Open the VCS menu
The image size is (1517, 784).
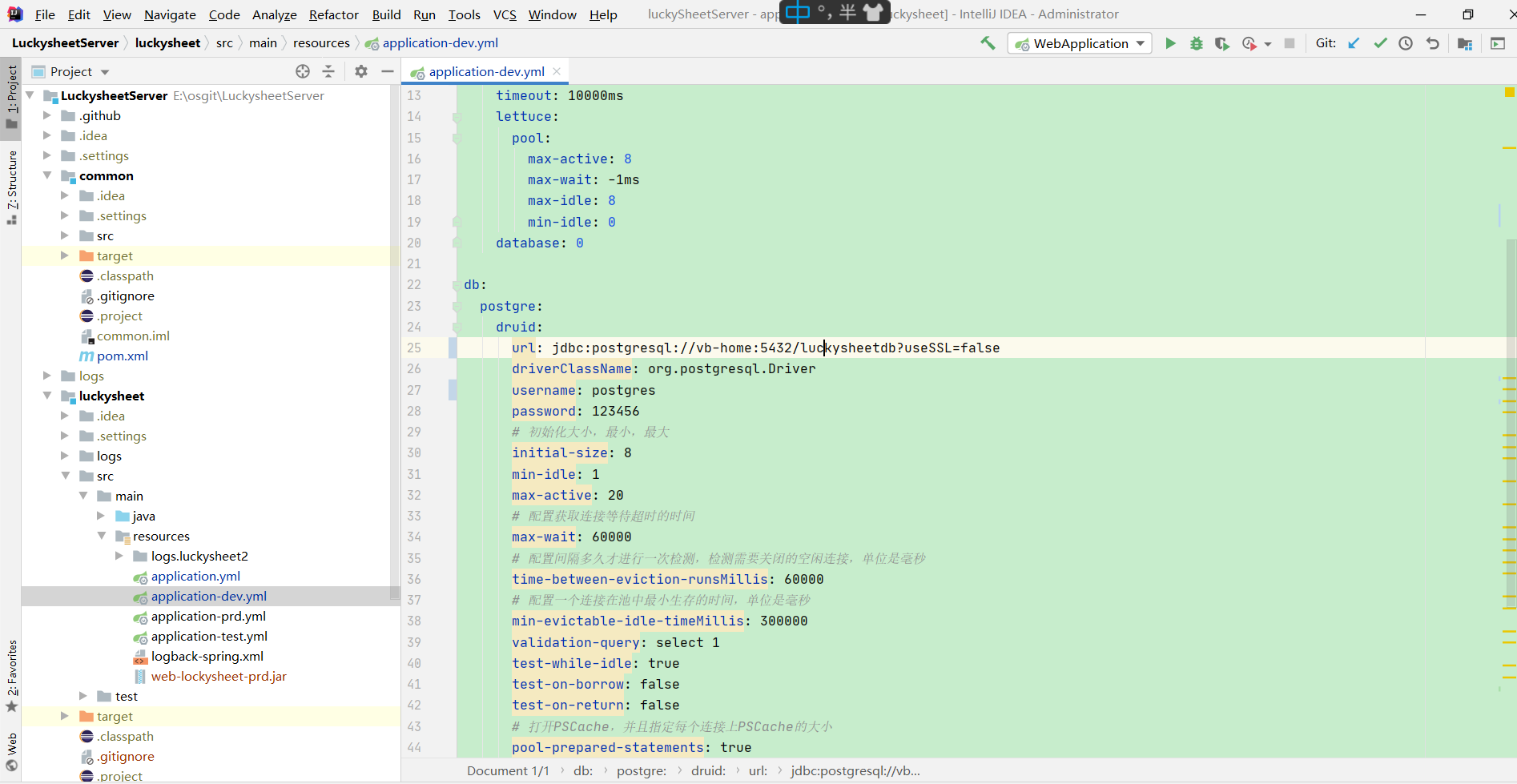tap(505, 14)
